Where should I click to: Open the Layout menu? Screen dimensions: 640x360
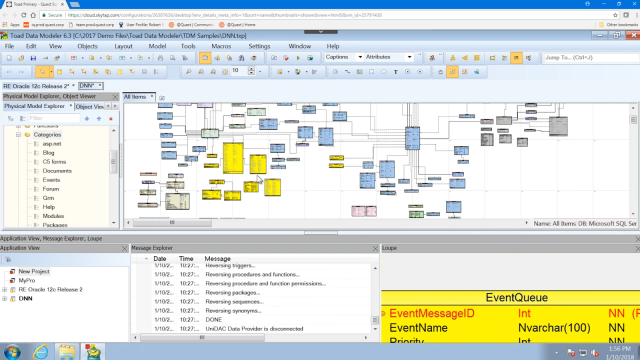coord(123,46)
